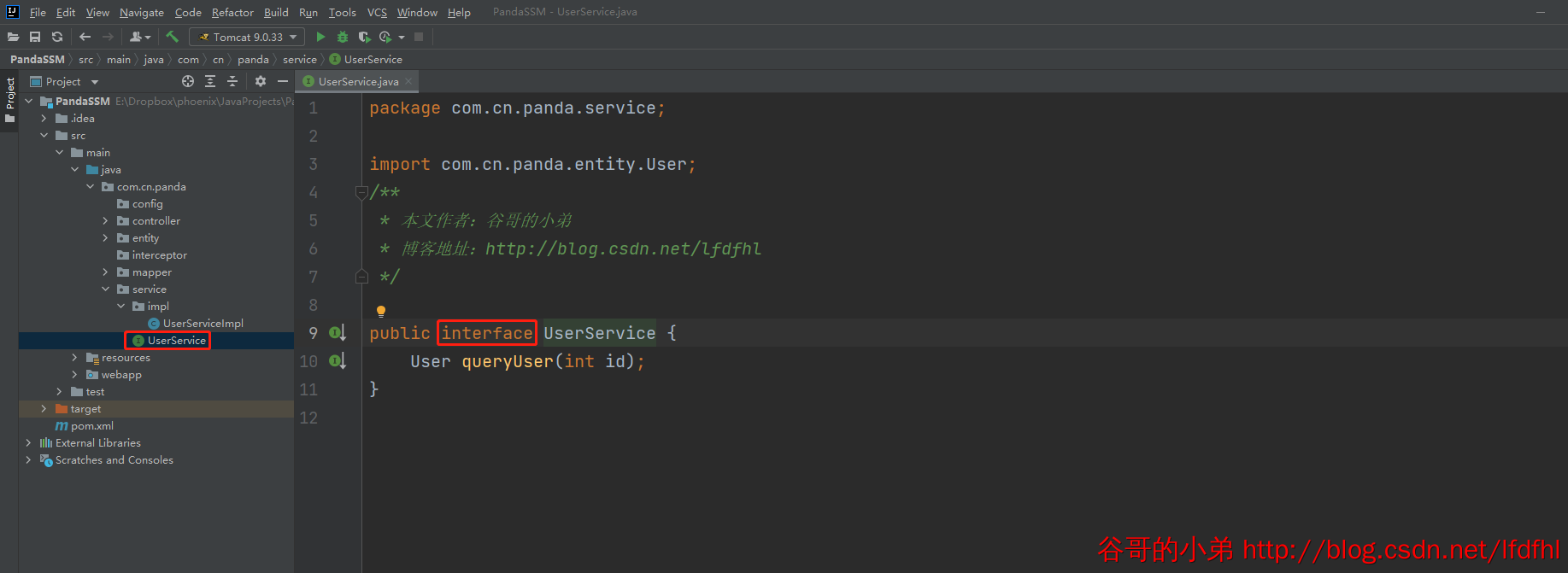Open the Build menu
The width and height of the screenshot is (1568, 573).
point(276,12)
